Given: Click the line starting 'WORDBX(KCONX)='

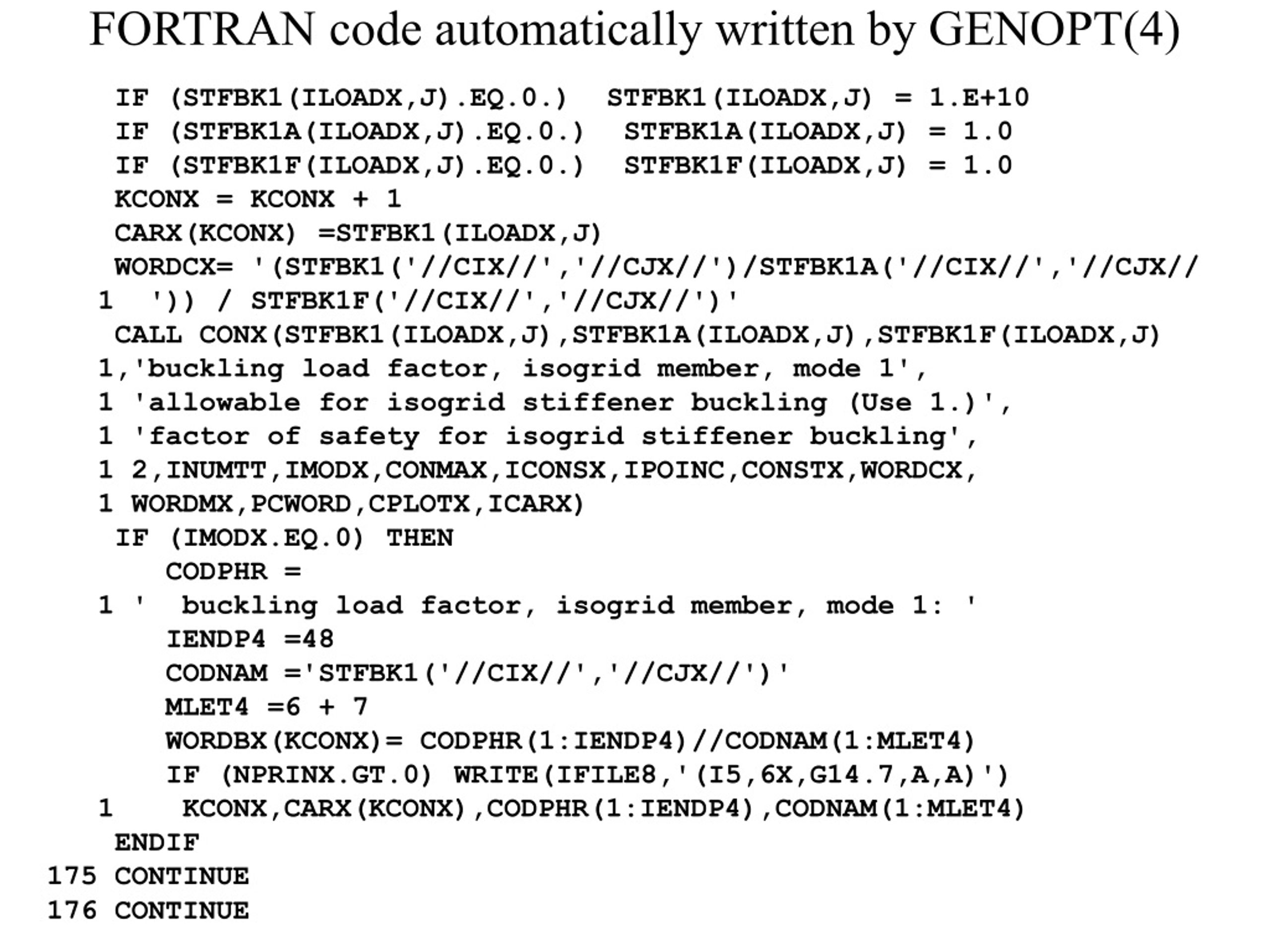Looking at the screenshot, I should [571, 741].
